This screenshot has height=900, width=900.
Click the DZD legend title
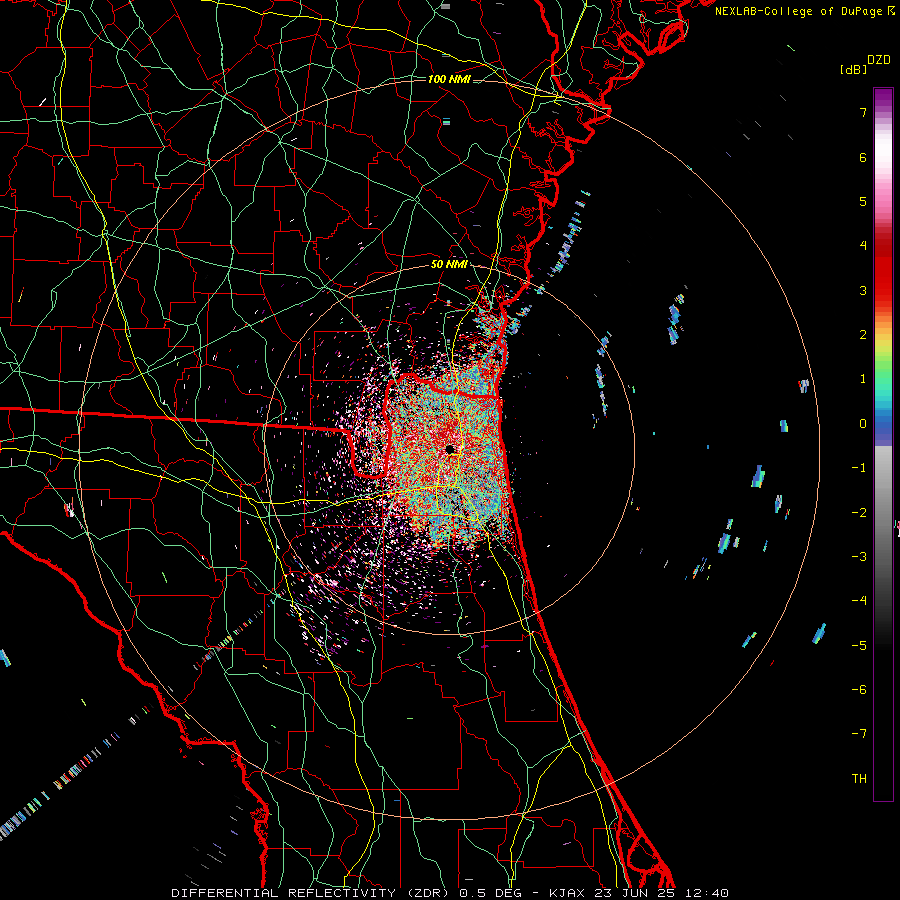879,60
